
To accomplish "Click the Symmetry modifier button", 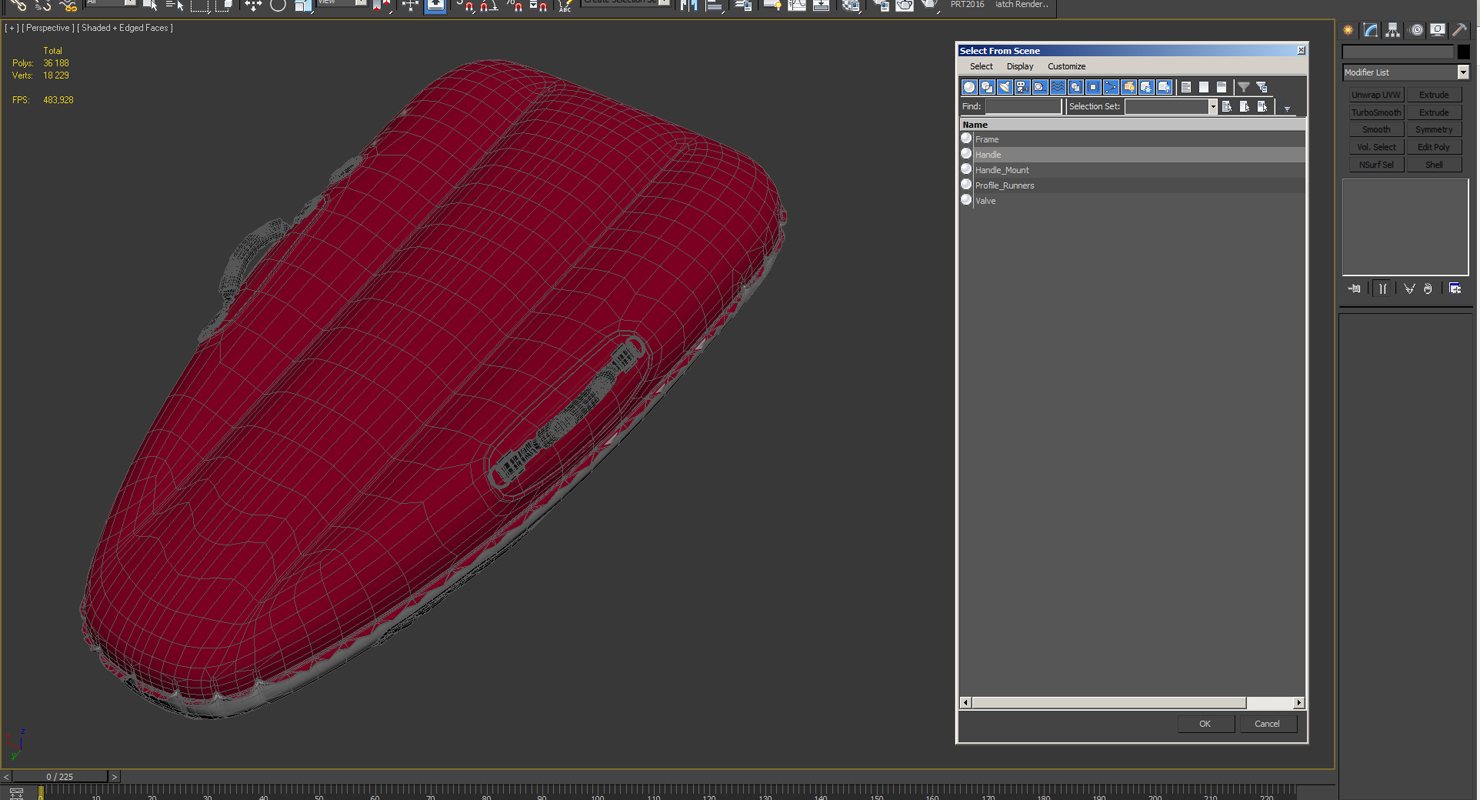I will pos(1434,130).
